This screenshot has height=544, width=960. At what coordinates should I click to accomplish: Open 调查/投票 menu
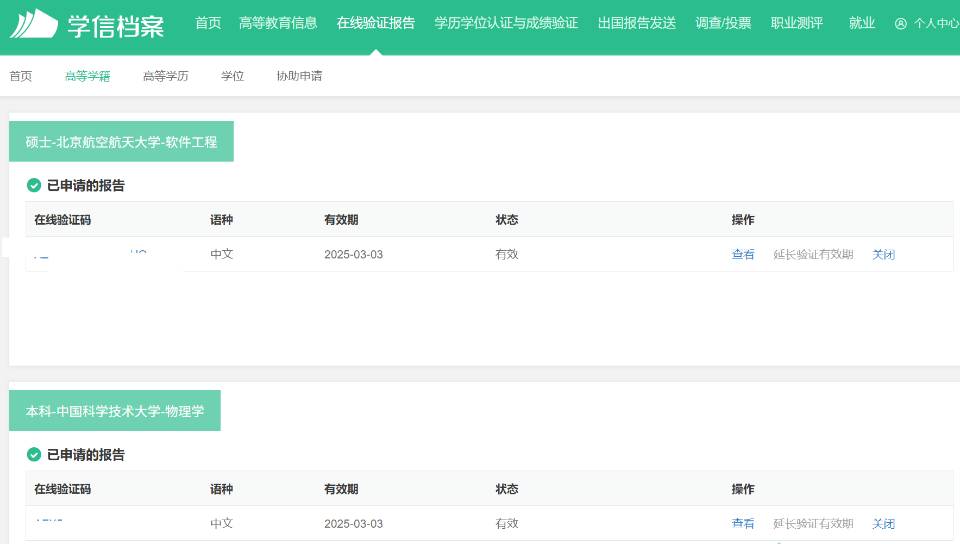coord(723,23)
